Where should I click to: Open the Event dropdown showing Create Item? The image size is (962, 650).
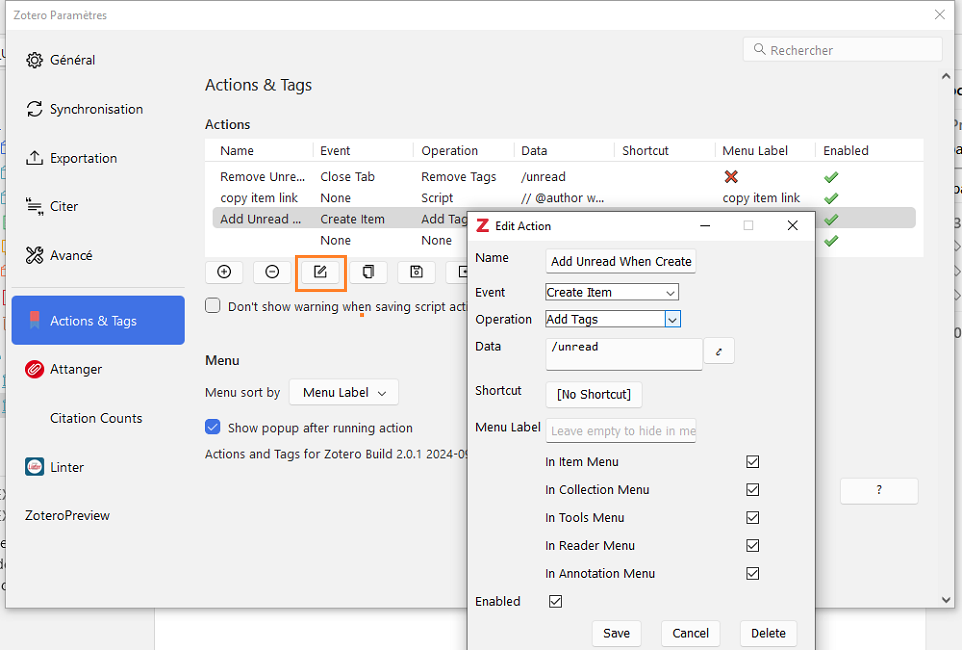point(612,292)
